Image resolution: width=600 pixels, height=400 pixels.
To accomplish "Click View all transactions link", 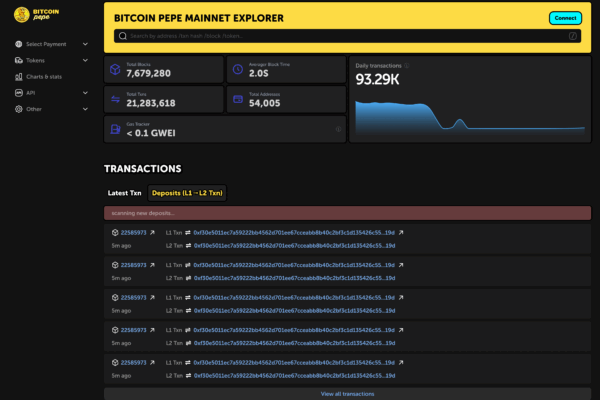I will pos(347,394).
